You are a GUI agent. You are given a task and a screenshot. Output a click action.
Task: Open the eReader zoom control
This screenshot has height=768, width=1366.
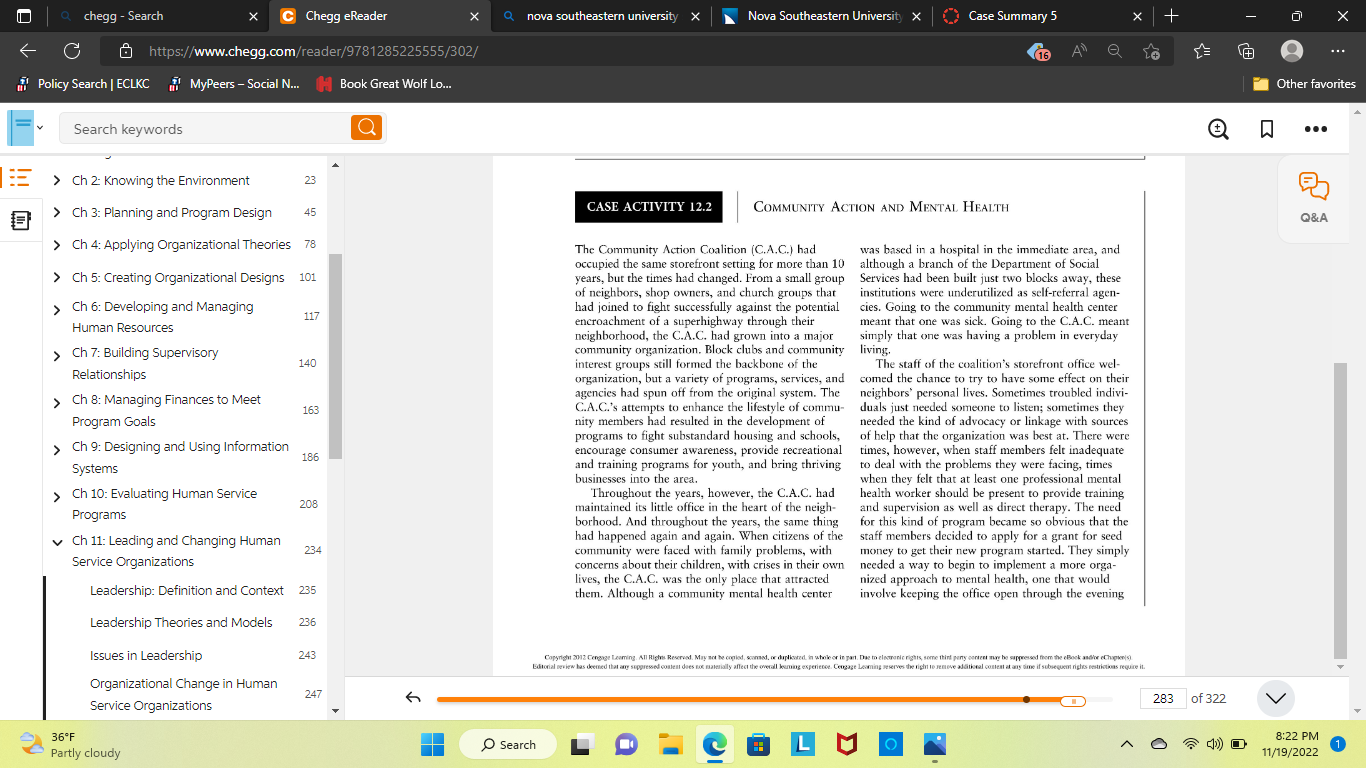coord(1218,129)
